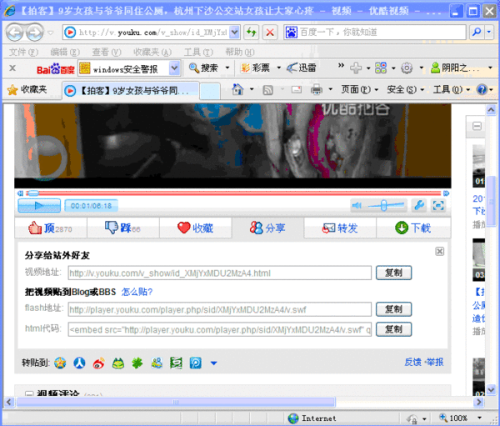Share to 人人网 blue icon

79,363
